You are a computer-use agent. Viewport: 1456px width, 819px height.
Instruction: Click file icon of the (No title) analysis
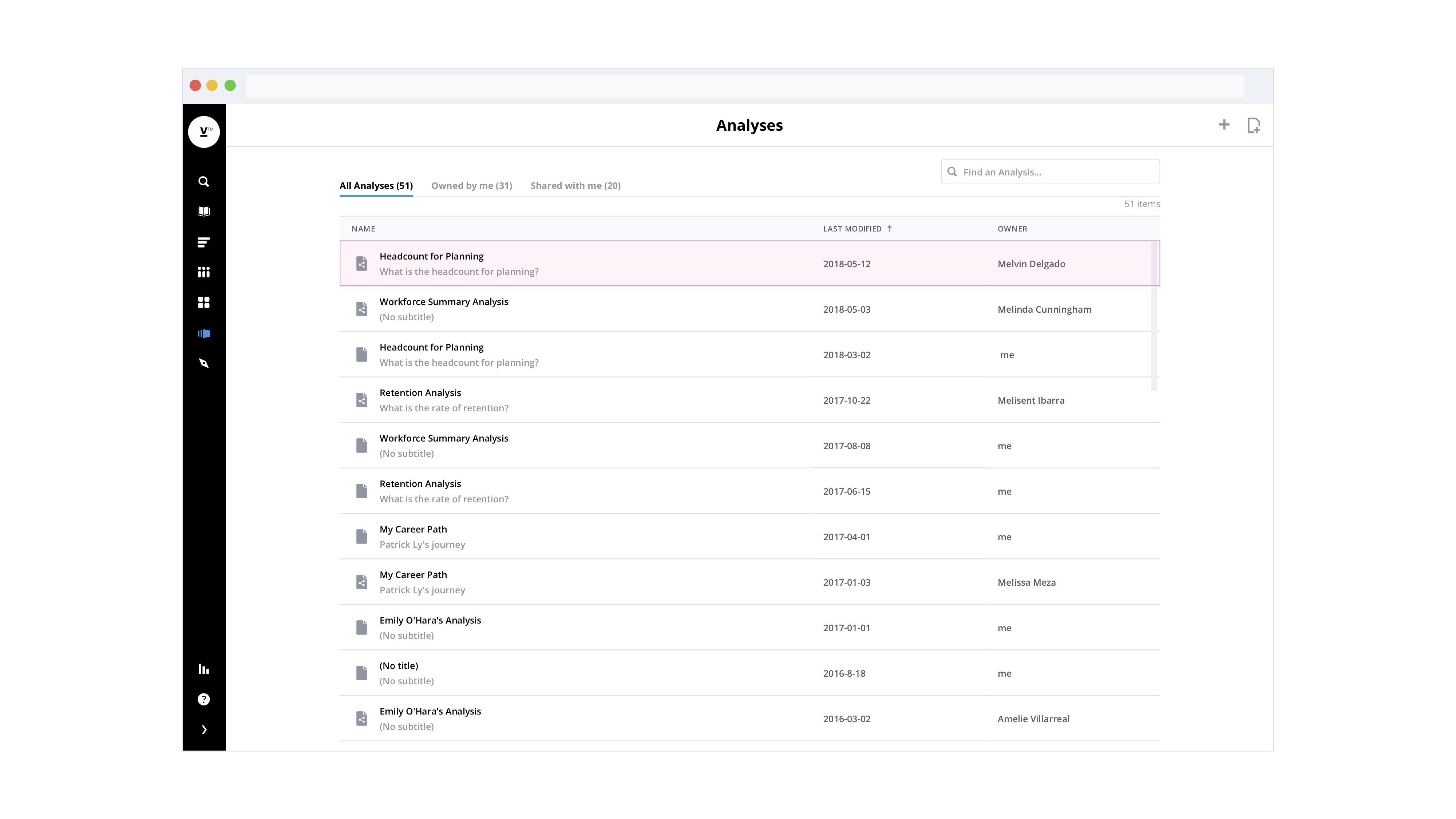[362, 673]
